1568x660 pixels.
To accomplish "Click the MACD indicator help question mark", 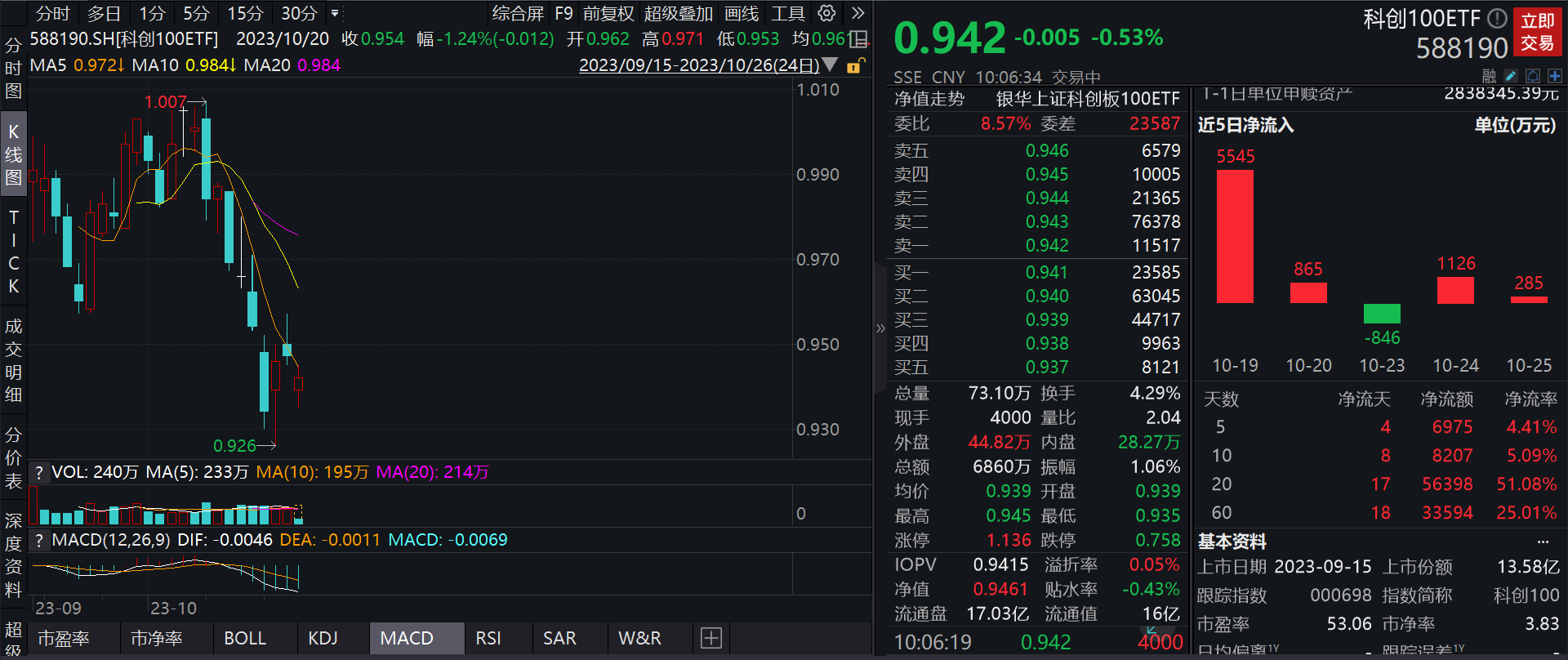I will [x=38, y=540].
